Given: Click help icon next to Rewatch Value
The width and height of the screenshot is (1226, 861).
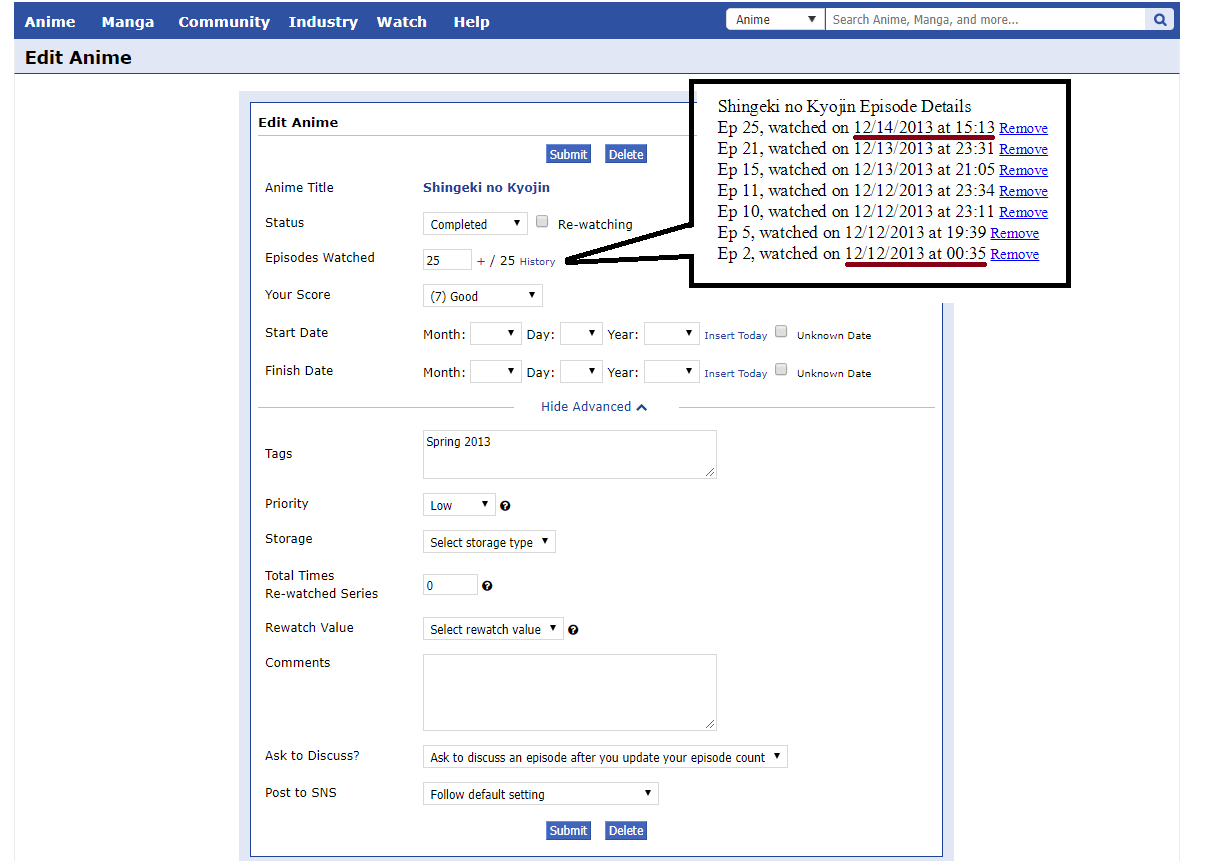Looking at the screenshot, I should pyautogui.click(x=573, y=630).
